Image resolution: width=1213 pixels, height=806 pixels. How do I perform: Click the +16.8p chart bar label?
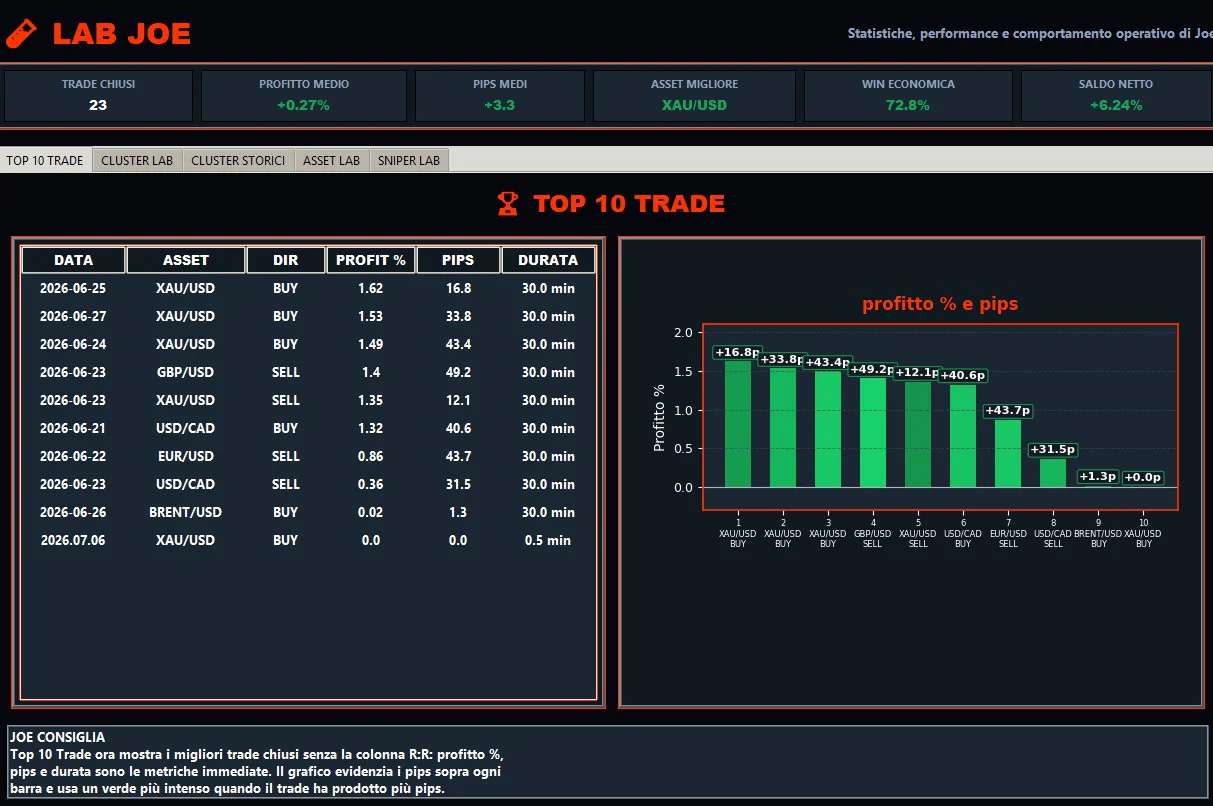737,352
